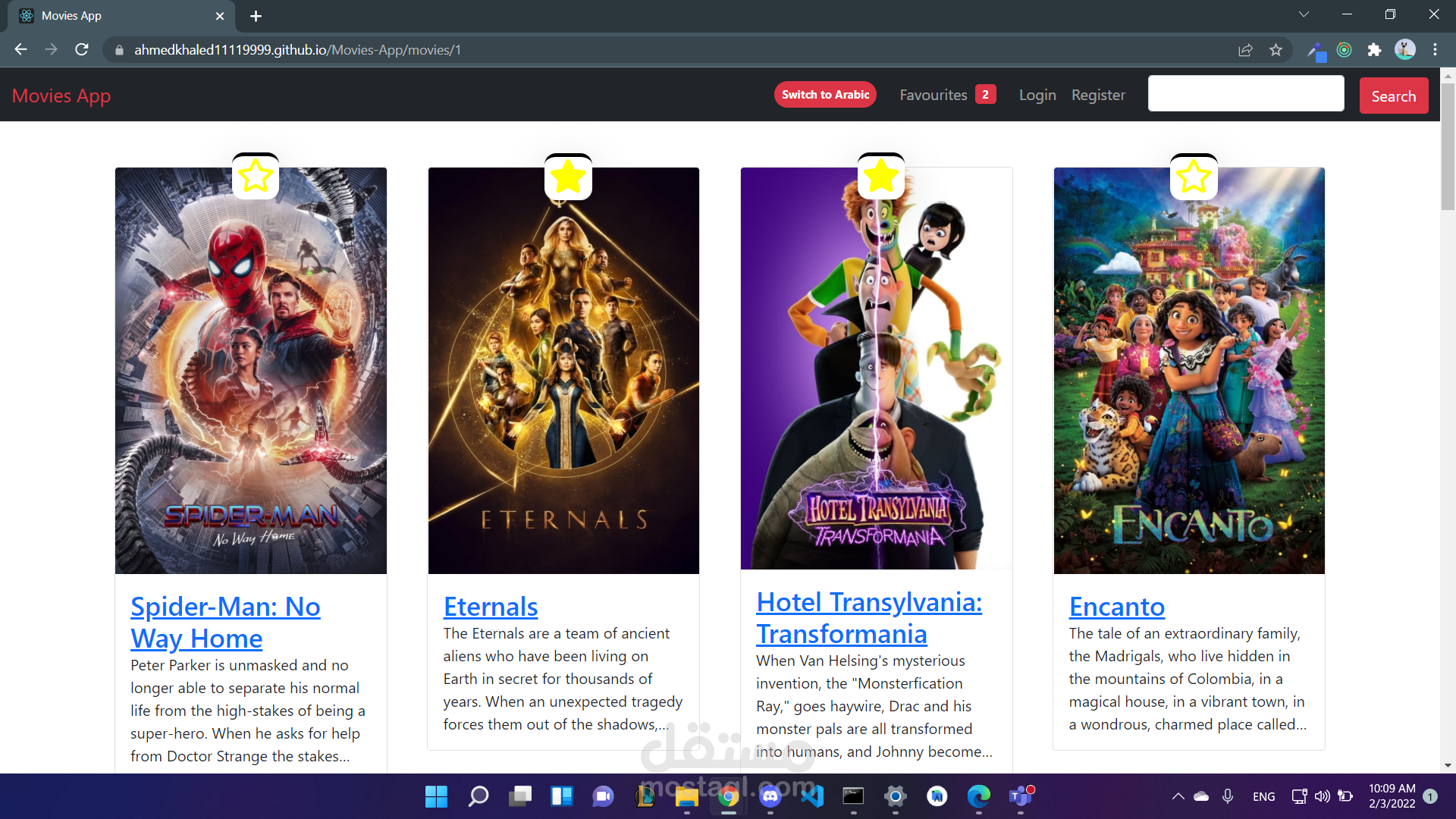Select the Movies App browser tab

click(121, 16)
